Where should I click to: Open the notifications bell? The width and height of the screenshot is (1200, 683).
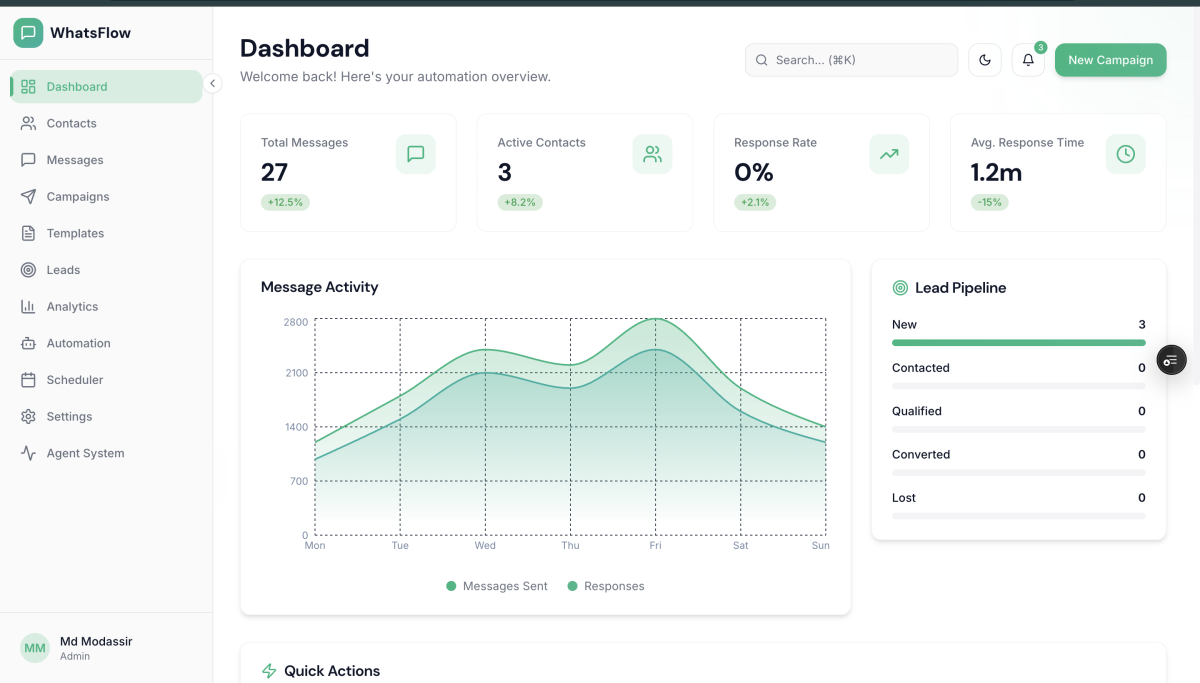coord(1027,60)
